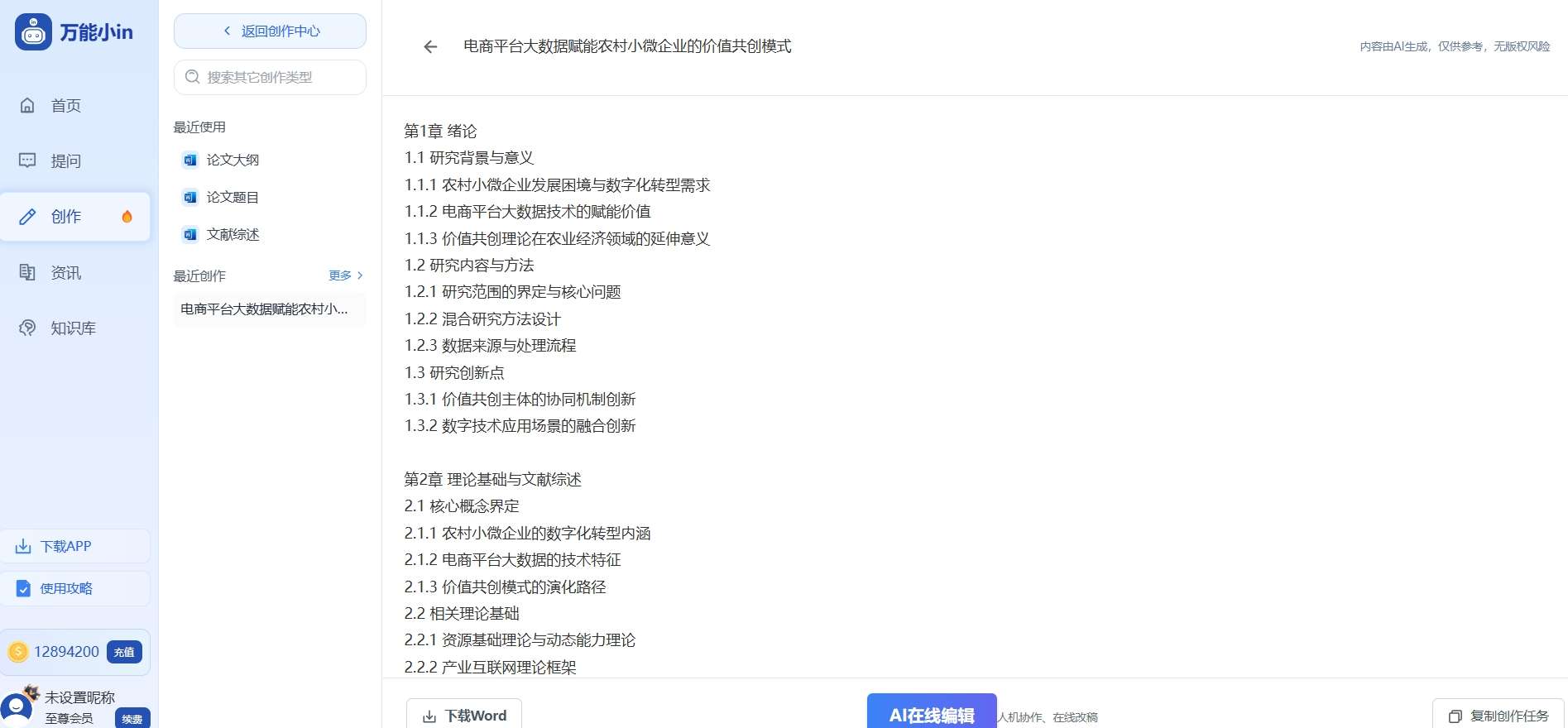
Task: Click the 下载APP download icon
Action: [x=23, y=546]
